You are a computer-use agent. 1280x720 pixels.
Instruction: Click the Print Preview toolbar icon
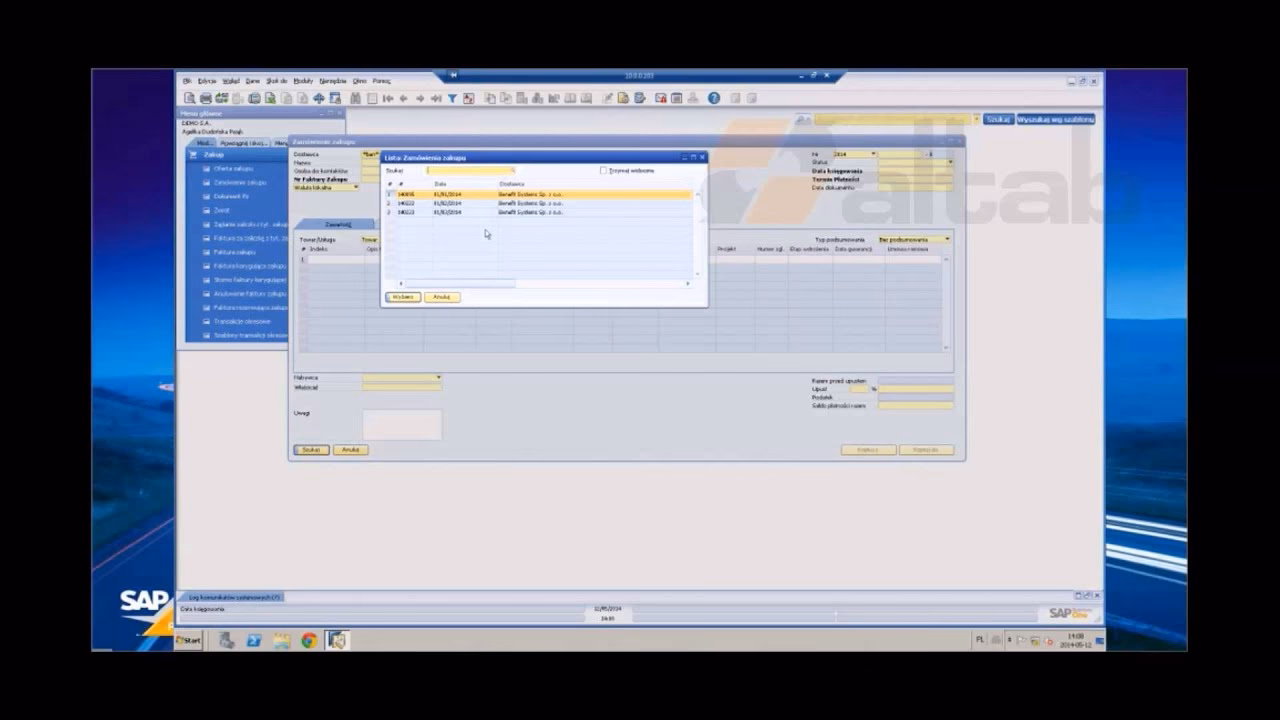(189, 98)
